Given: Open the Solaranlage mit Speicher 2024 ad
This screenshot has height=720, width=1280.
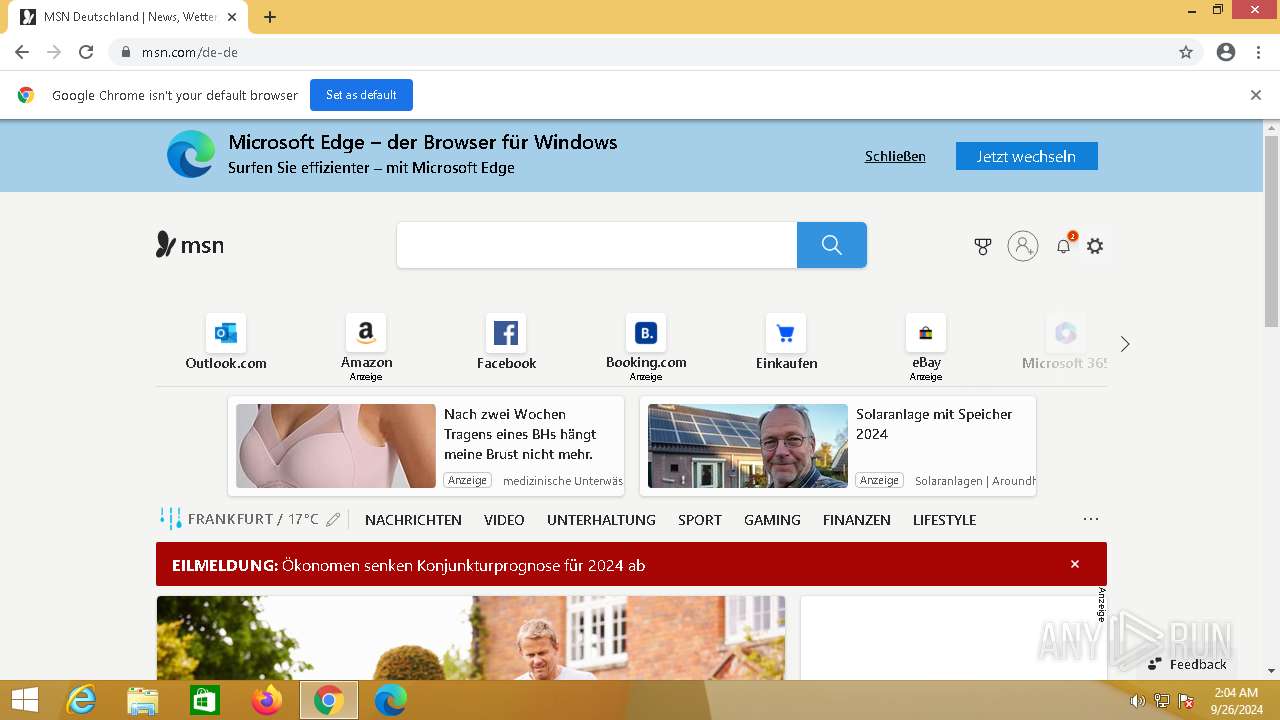Looking at the screenshot, I should click(934, 424).
